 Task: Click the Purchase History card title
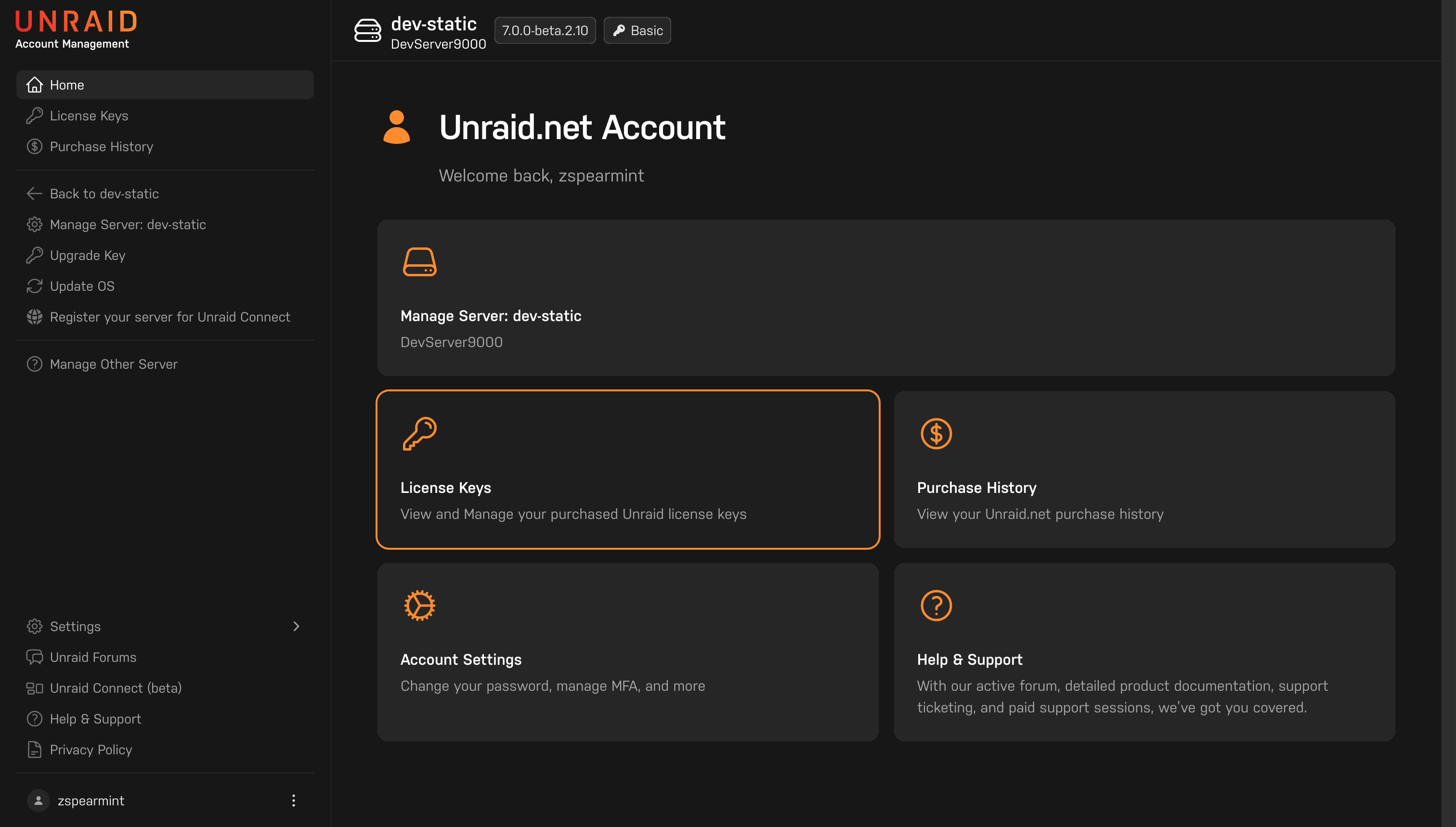tap(976, 487)
